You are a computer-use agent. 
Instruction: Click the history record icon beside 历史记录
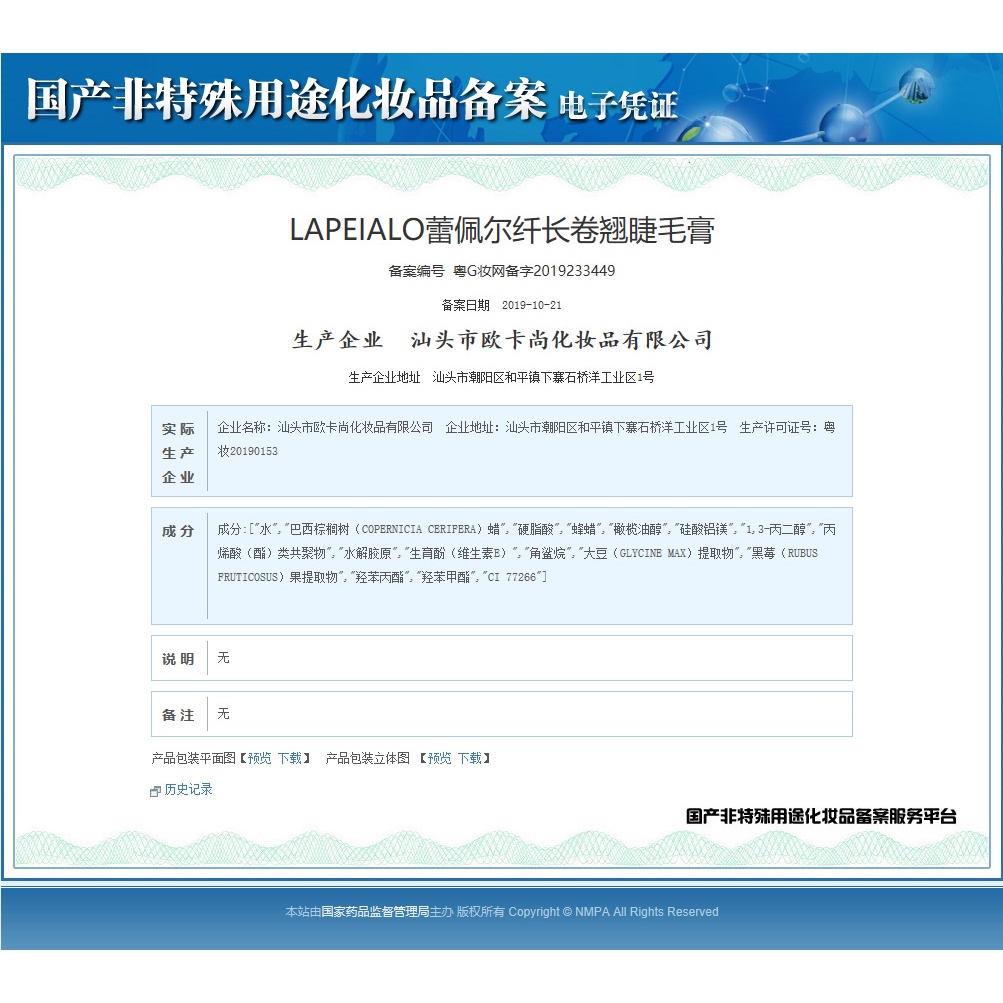[155, 791]
